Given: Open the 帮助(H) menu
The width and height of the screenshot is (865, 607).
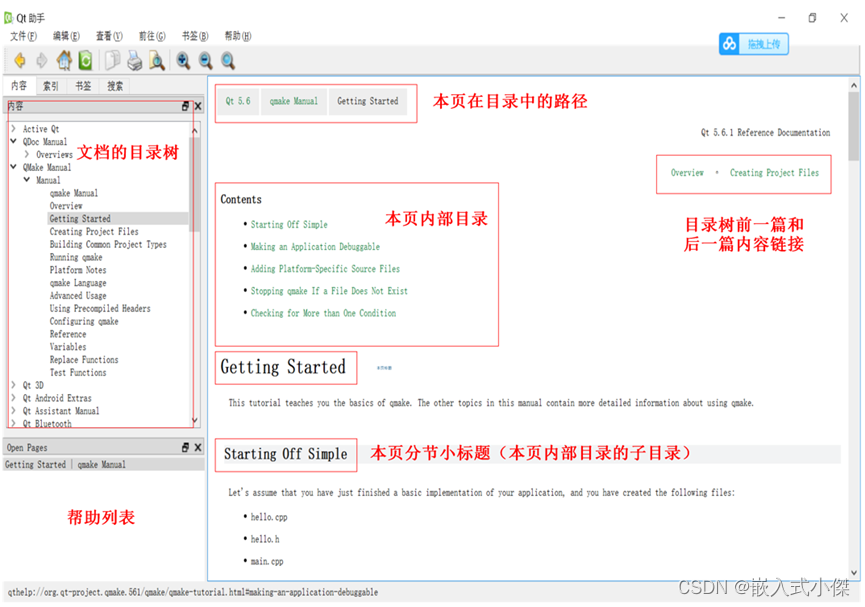Looking at the screenshot, I should (238, 36).
